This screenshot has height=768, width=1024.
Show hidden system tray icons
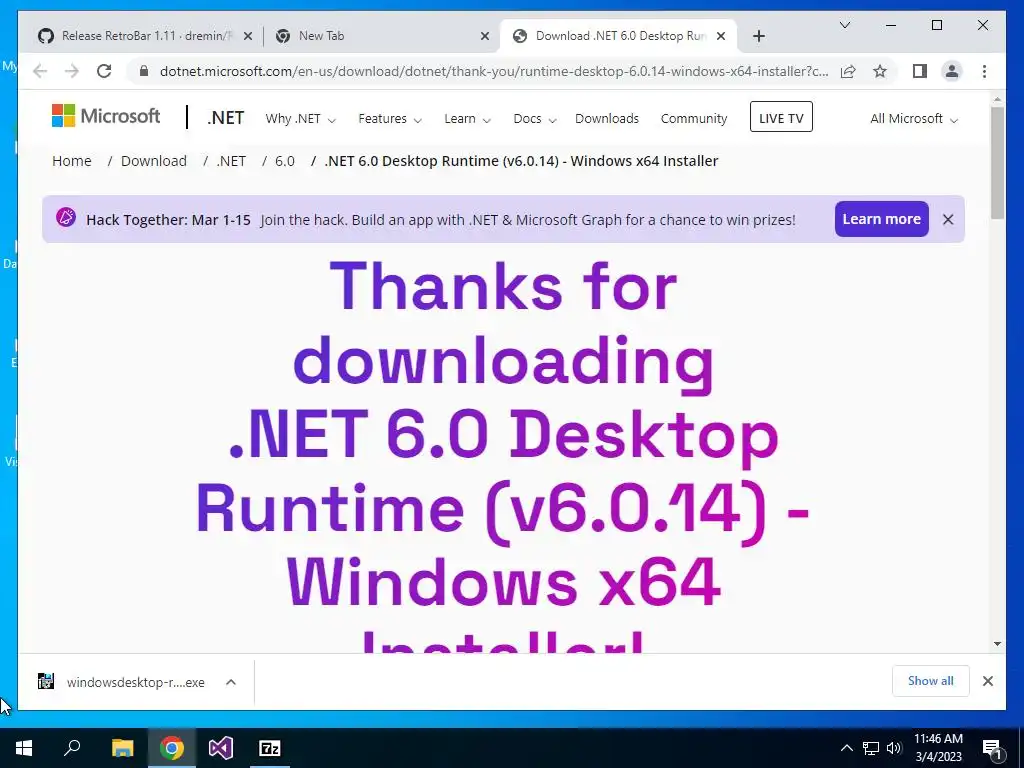[x=846, y=748]
